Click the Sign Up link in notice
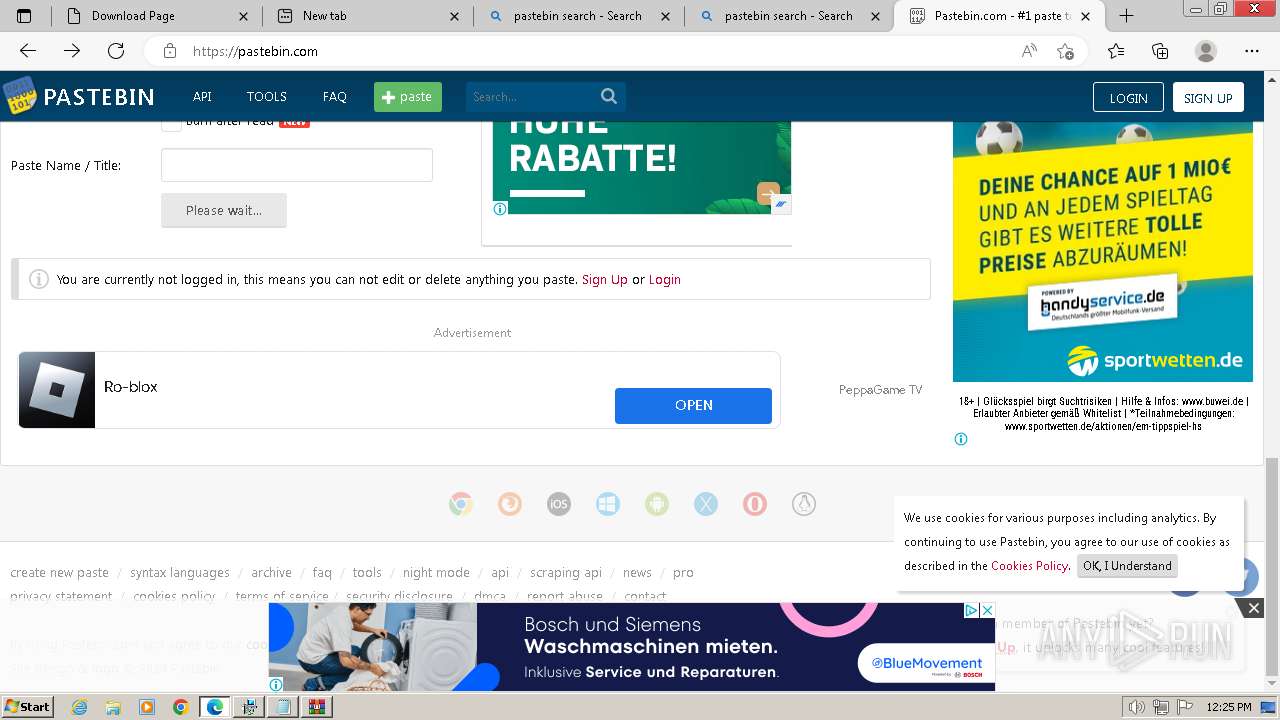 [605, 280]
